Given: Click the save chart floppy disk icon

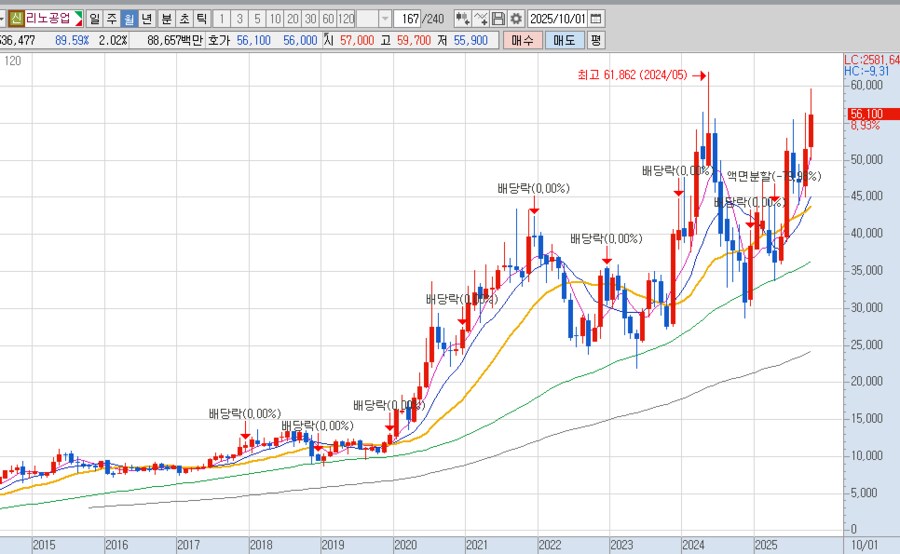Looking at the screenshot, I should (x=498, y=19).
